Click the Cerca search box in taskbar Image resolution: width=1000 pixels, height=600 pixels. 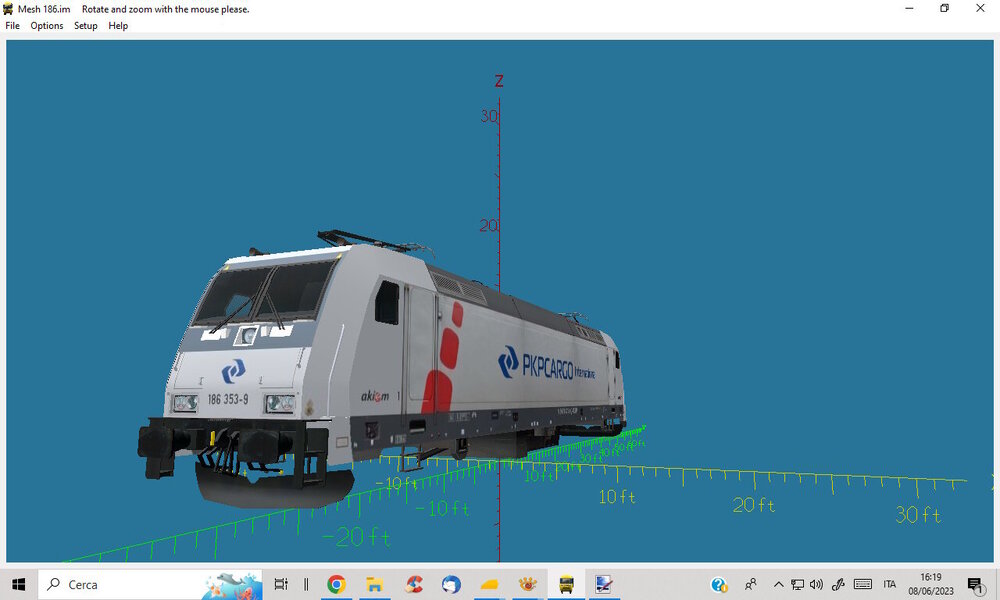click(x=151, y=584)
